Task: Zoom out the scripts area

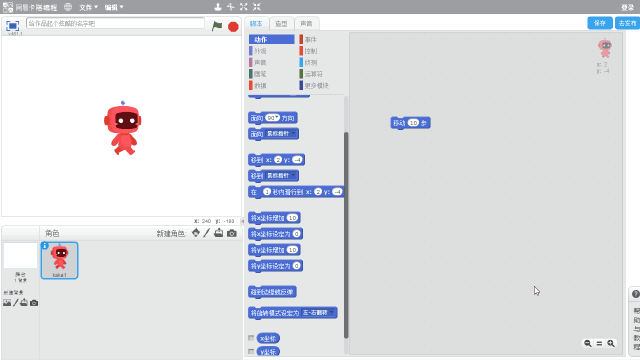Action: pyautogui.click(x=588, y=343)
